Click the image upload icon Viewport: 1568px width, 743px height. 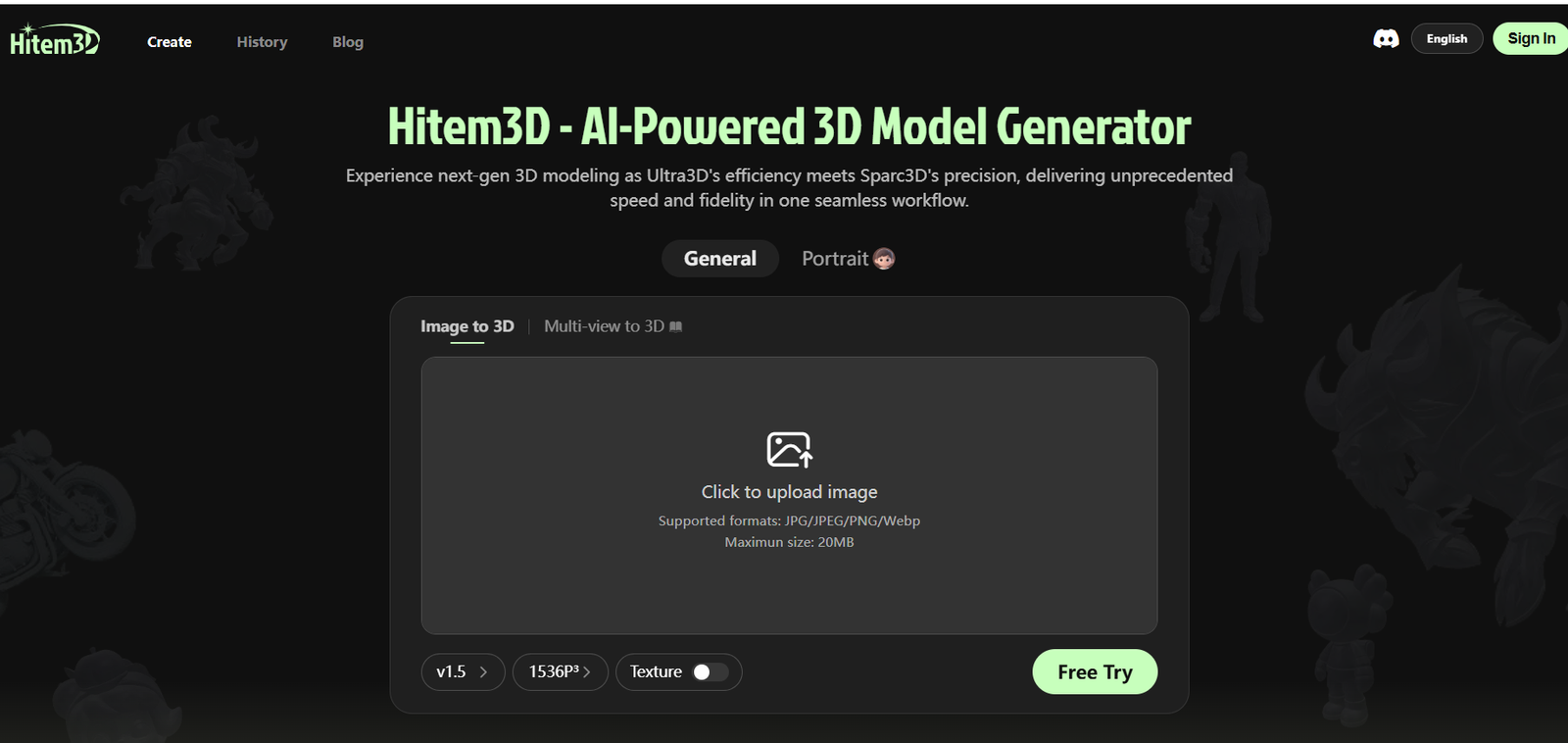(x=789, y=449)
